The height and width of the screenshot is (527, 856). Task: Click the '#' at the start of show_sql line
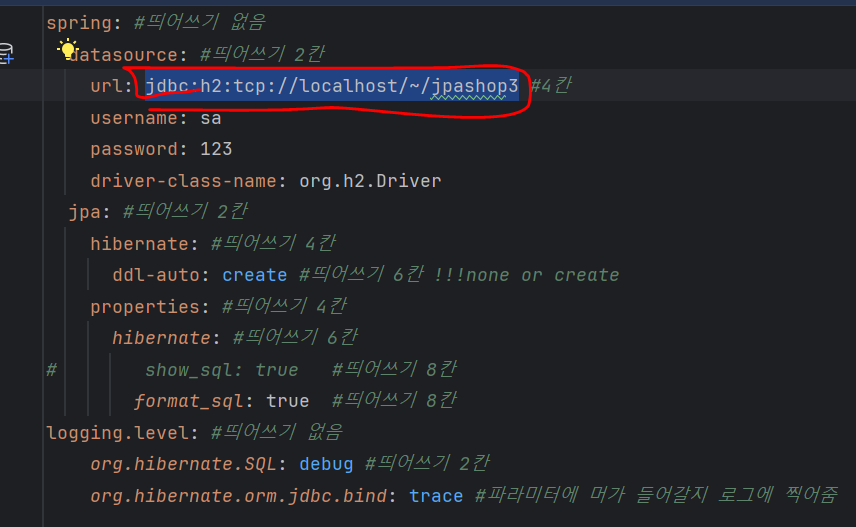coord(51,370)
